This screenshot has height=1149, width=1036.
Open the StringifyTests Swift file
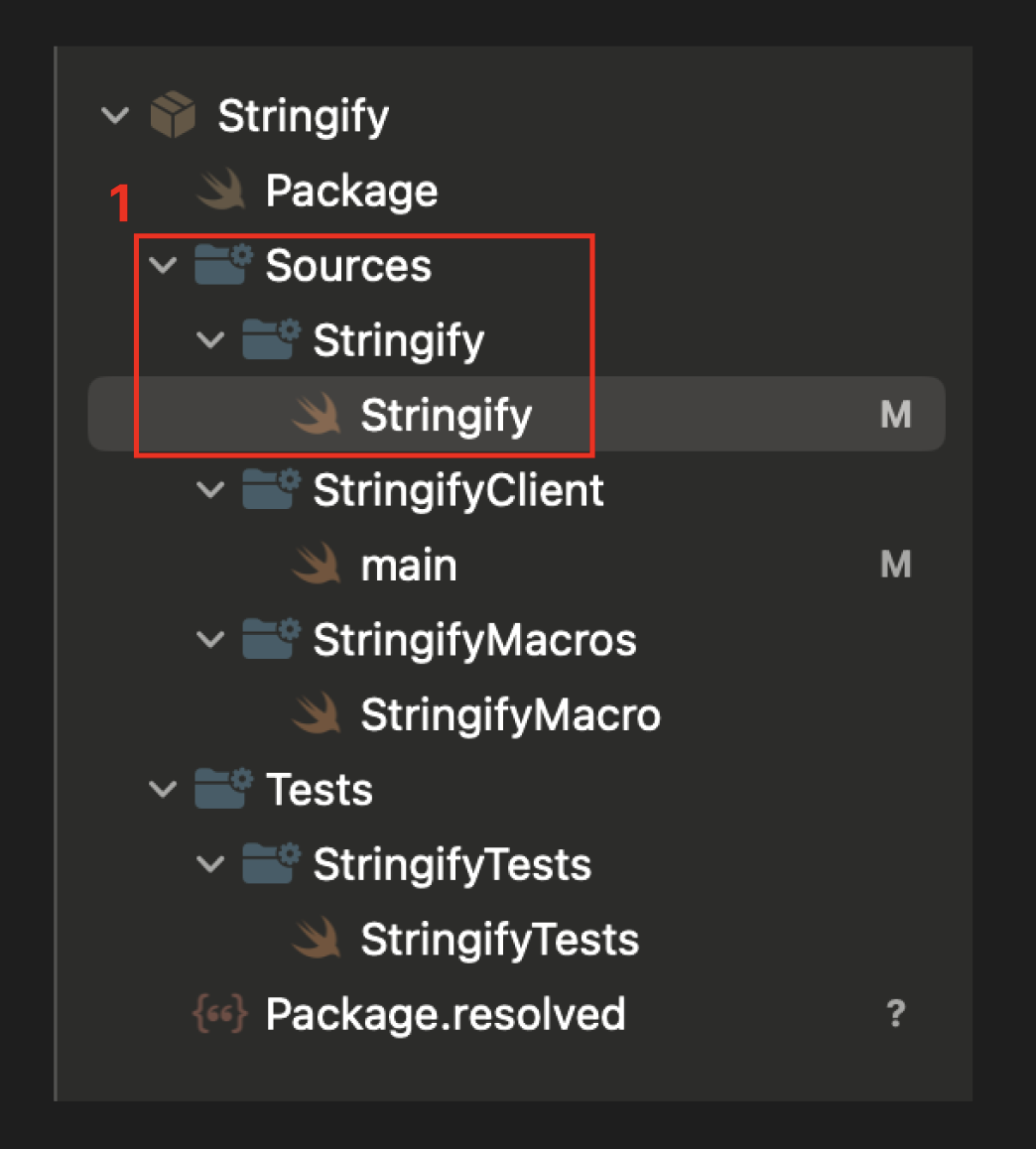(x=499, y=940)
